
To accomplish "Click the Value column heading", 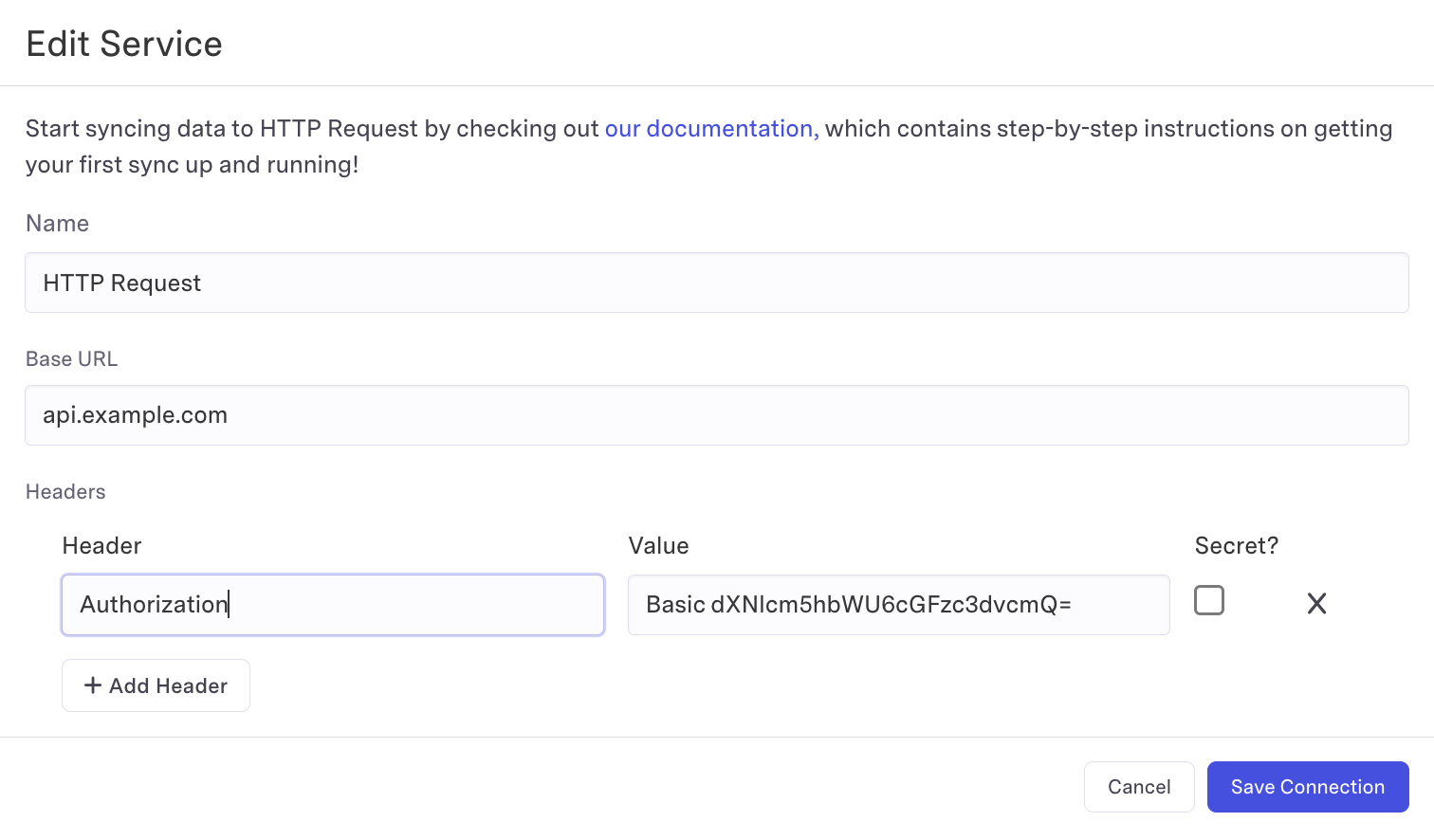I will pyautogui.click(x=658, y=546).
